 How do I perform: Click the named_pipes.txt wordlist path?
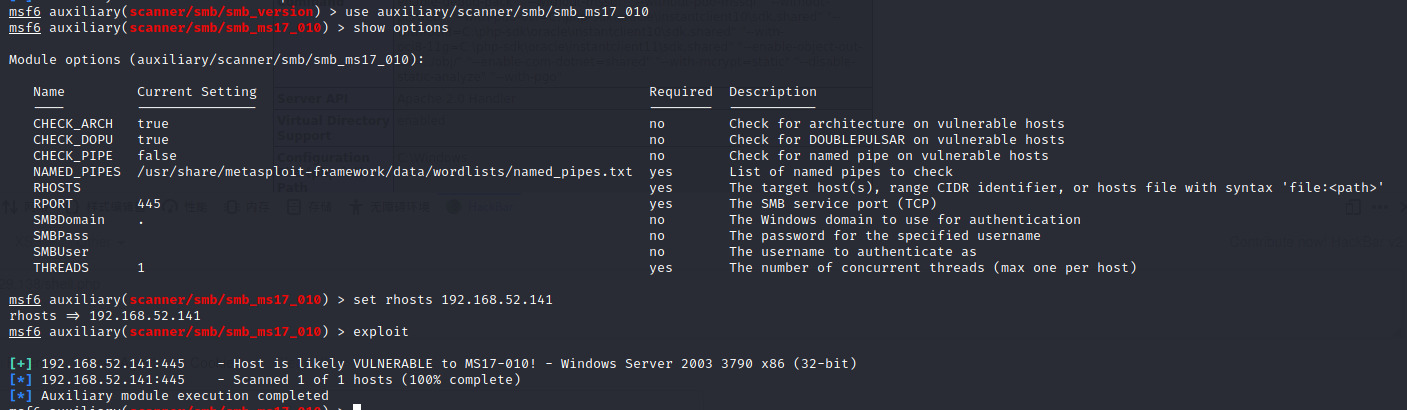[385, 172]
